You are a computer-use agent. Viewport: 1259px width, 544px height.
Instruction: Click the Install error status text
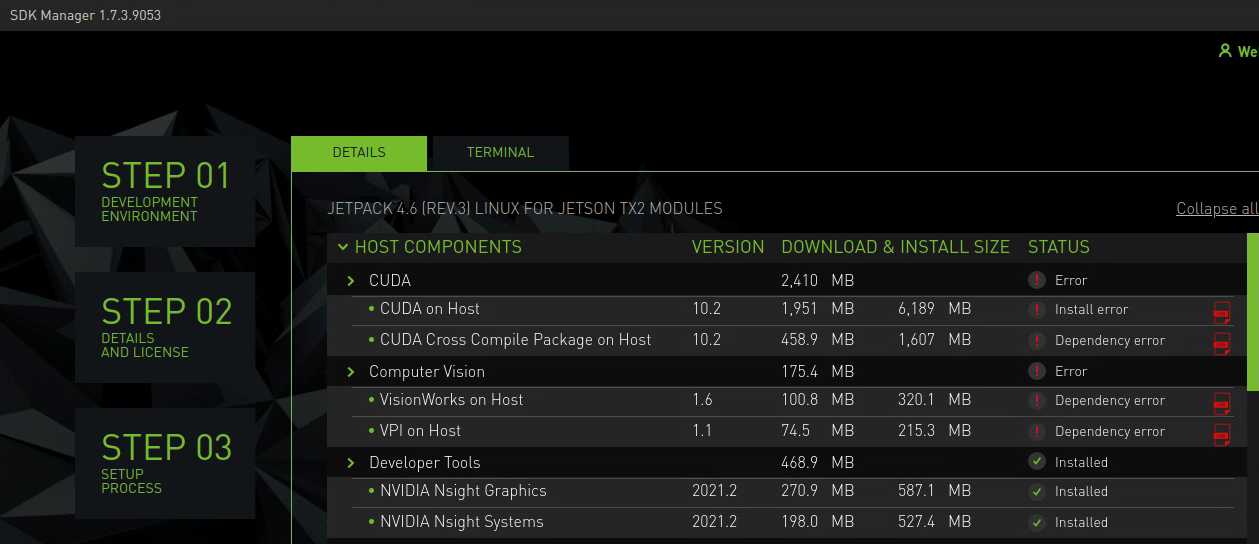coord(1091,310)
